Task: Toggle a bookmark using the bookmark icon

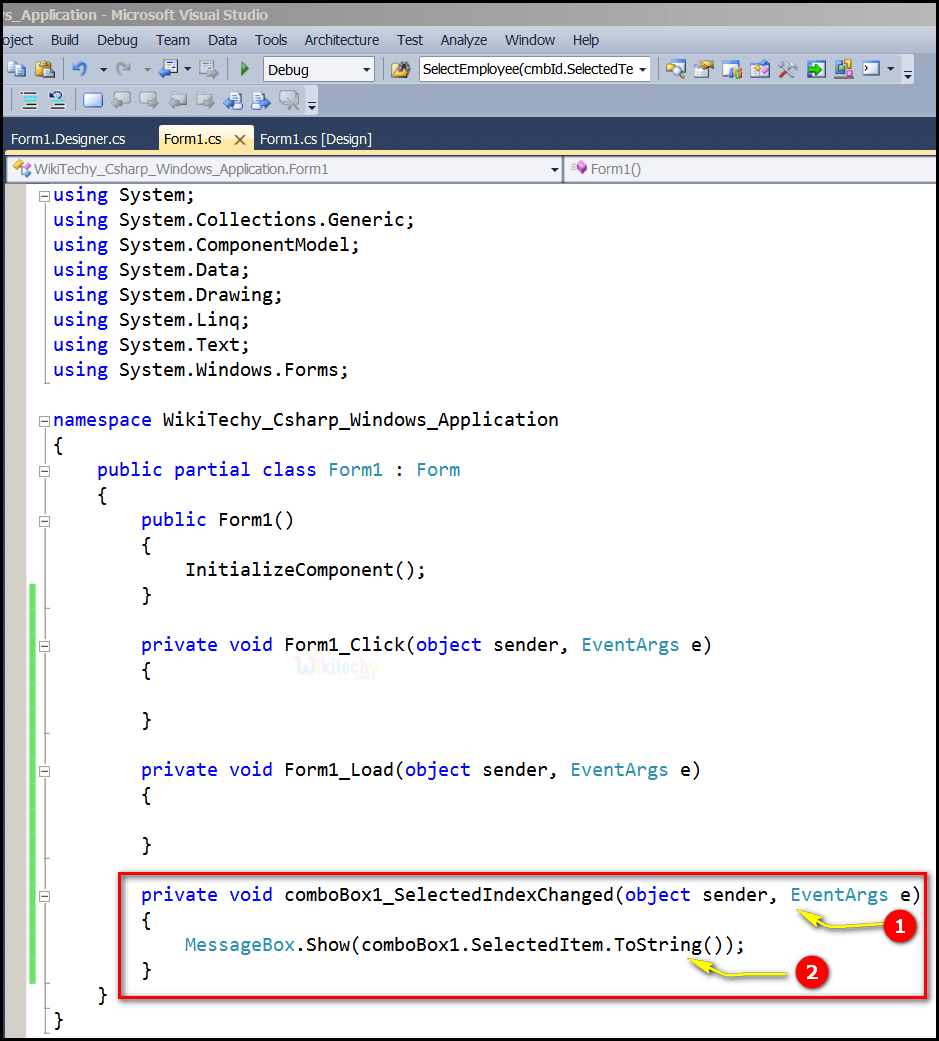Action: (92, 100)
